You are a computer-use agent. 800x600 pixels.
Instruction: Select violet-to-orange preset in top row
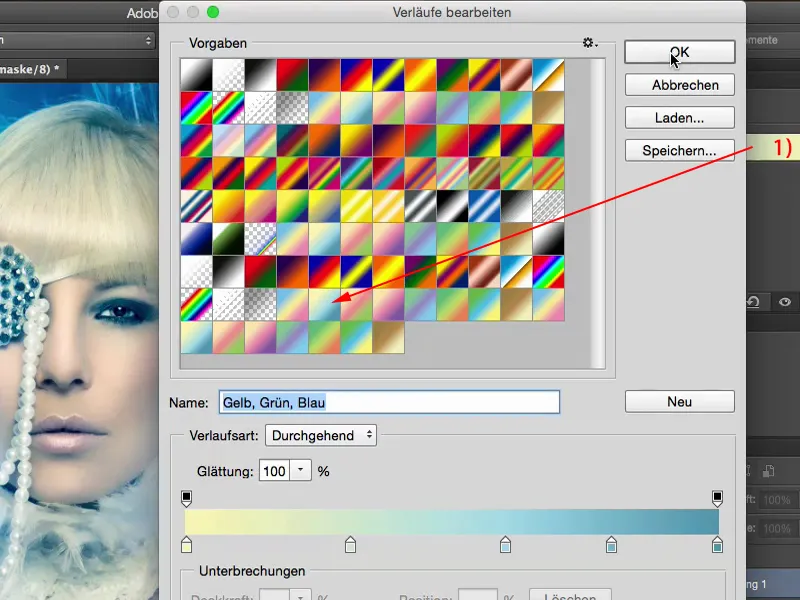click(324, 75)
